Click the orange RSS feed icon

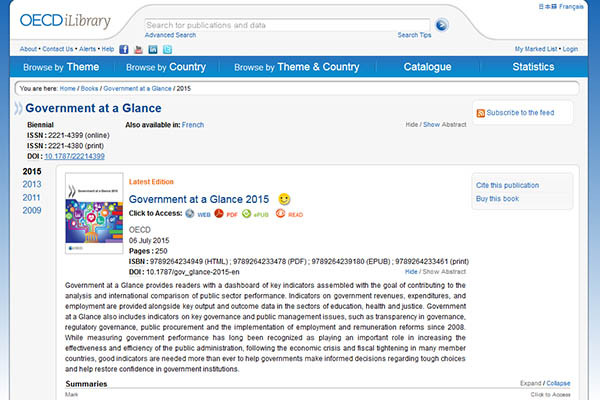[x=481, y=113]
